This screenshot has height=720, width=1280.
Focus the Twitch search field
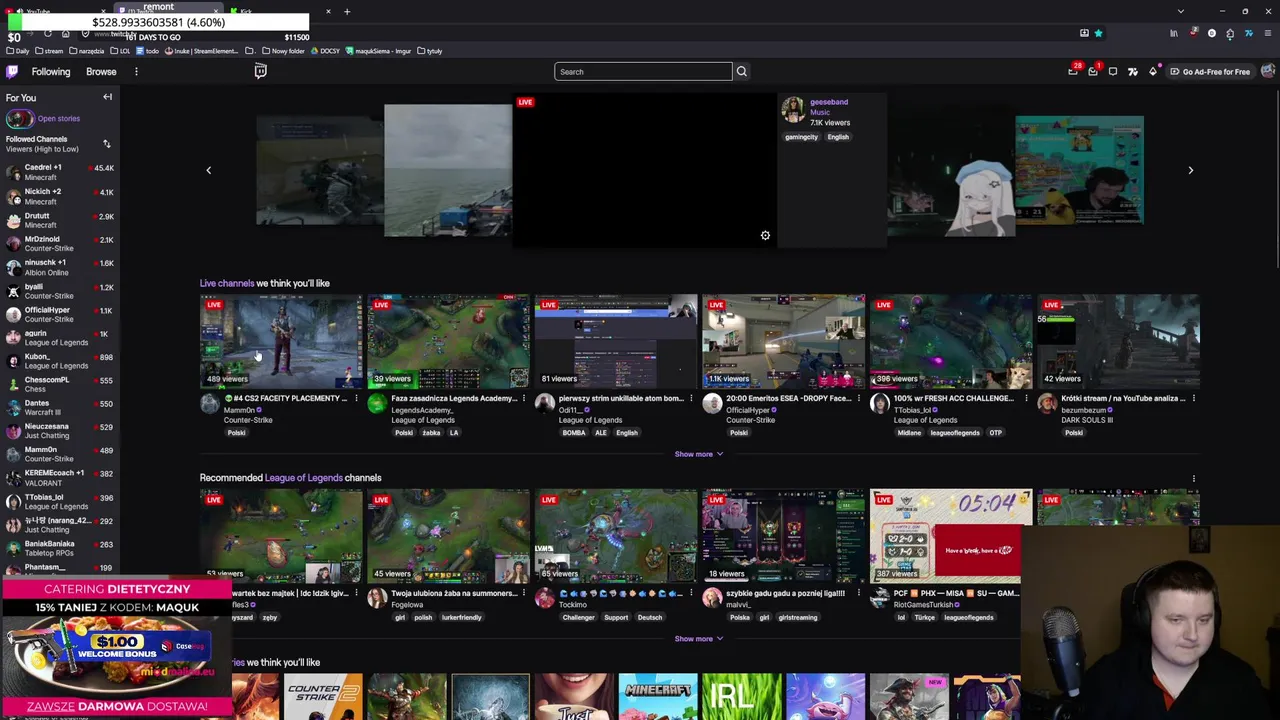643,72
